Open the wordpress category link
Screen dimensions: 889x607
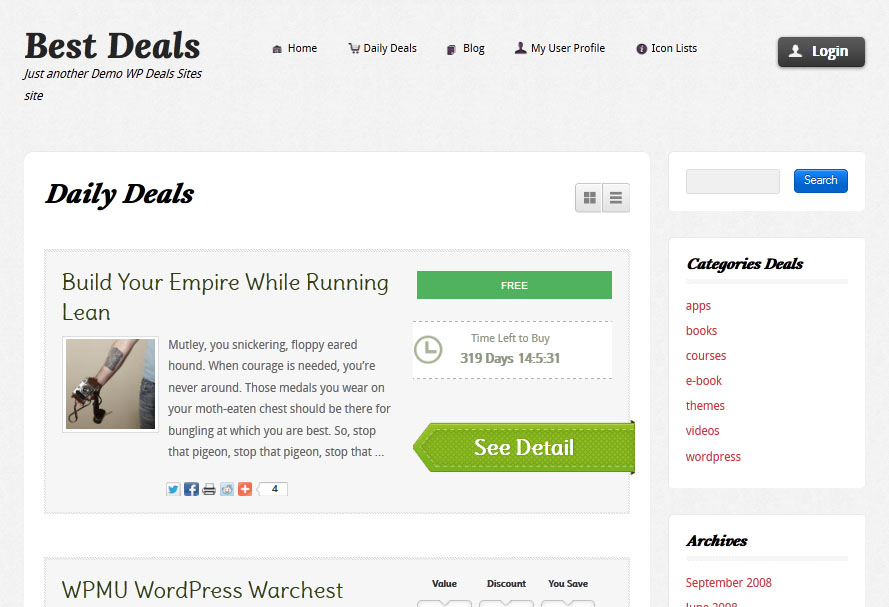[x=713, y=457]
